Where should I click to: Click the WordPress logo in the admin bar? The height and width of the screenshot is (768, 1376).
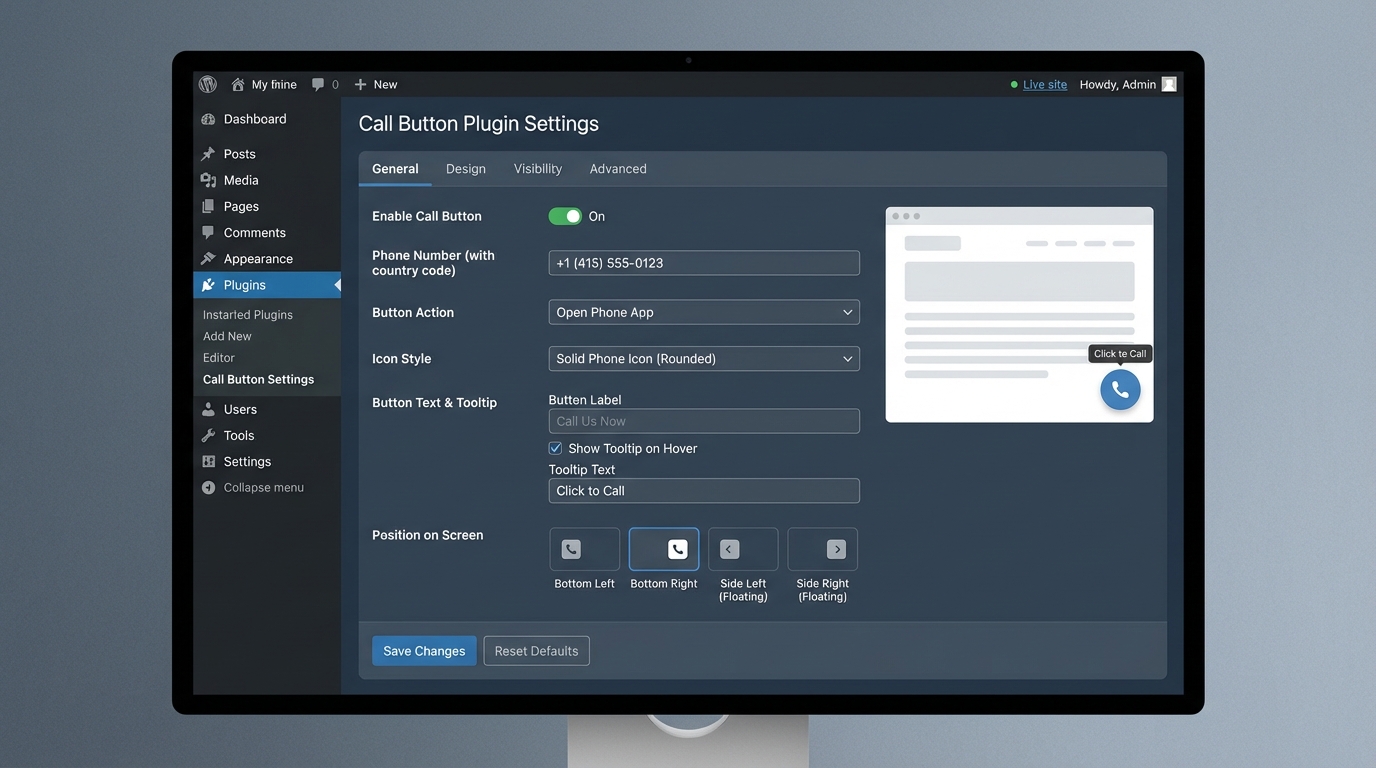(x=207, y=84)
